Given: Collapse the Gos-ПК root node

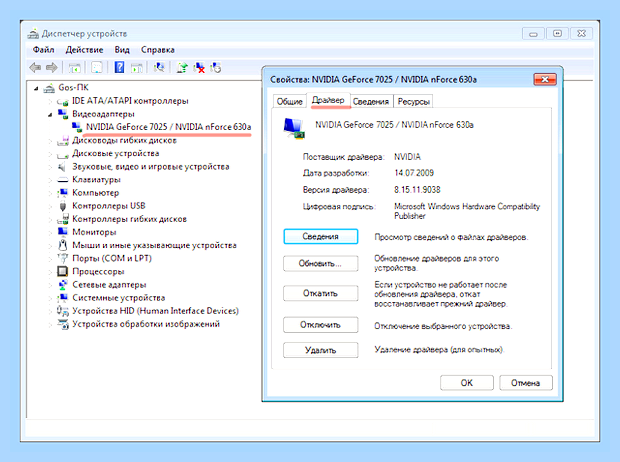Looking at the screenshot, I should point(36,88).
